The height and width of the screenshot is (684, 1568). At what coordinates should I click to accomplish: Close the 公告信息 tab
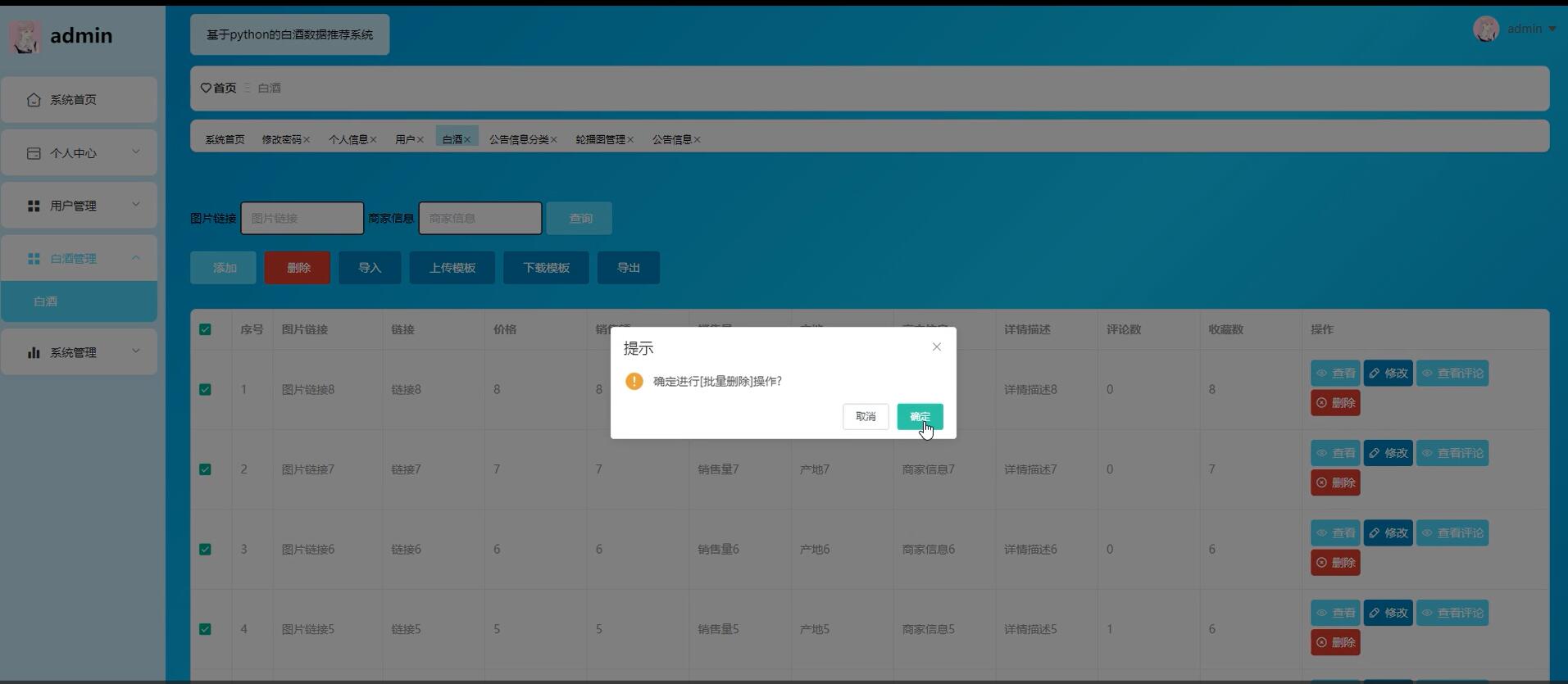pos(697,140)
